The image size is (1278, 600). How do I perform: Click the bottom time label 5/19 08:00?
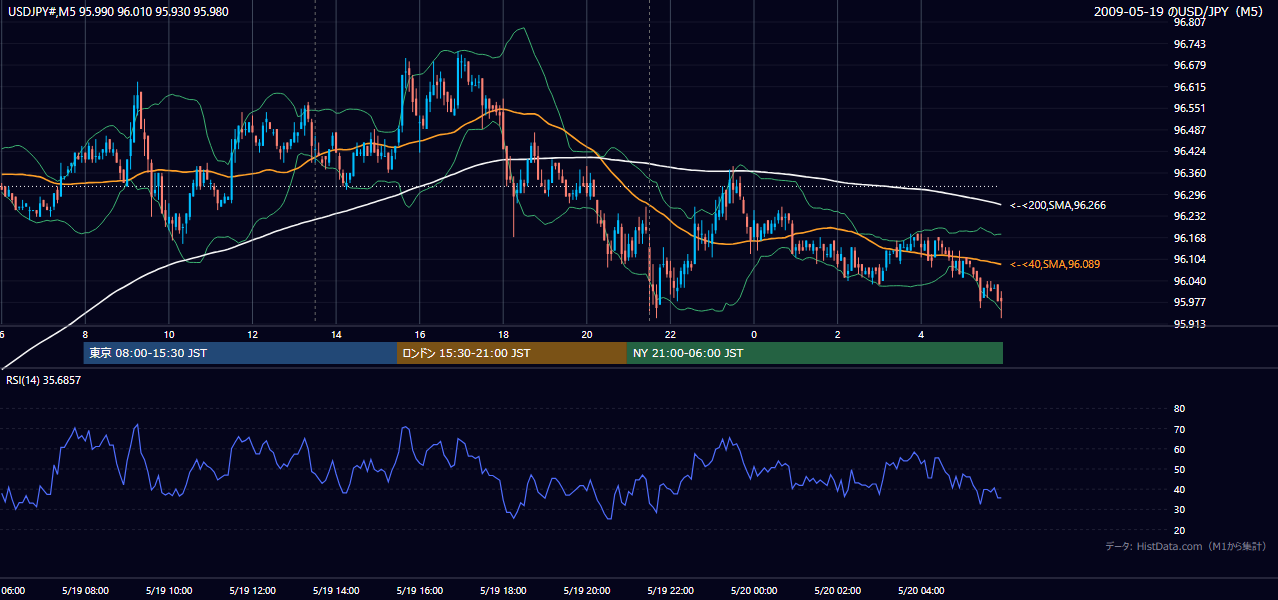pyautogui.click(x=85, y=591)
